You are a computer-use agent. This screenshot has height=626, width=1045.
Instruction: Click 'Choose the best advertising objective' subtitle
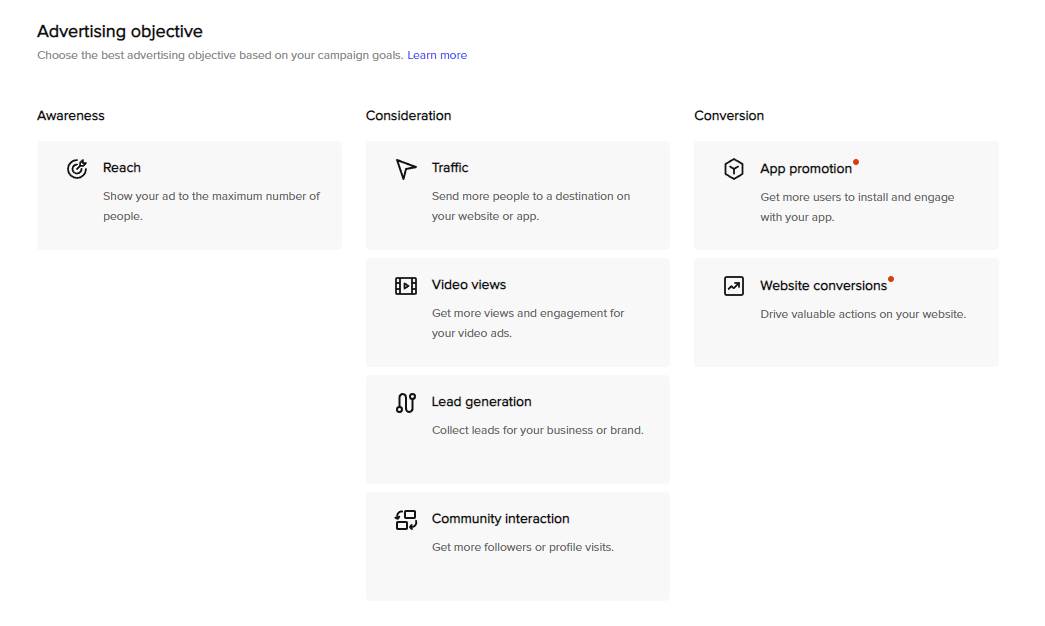point(220,55)
